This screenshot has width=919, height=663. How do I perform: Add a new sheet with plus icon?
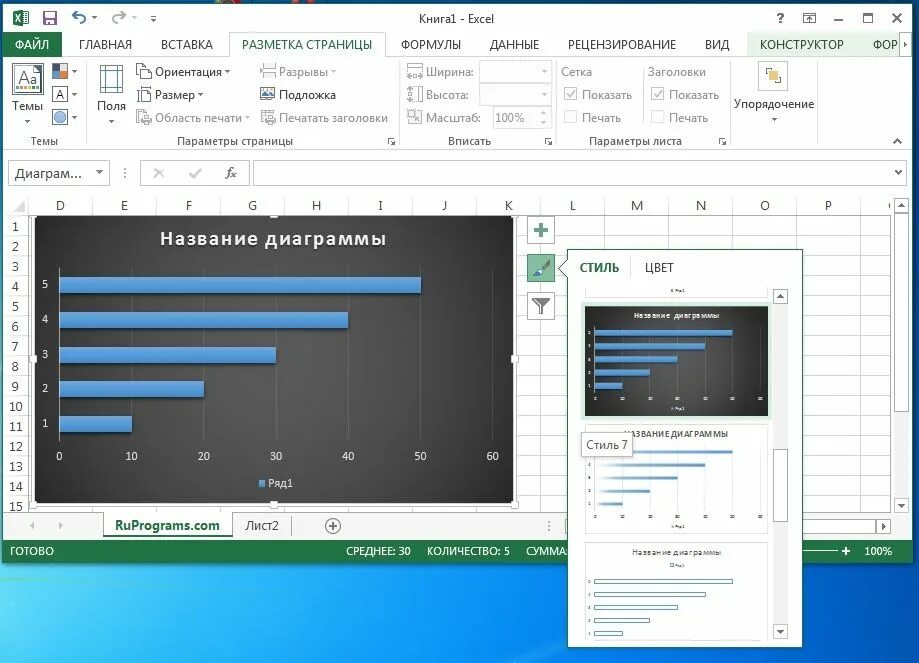tap(332, 526)
